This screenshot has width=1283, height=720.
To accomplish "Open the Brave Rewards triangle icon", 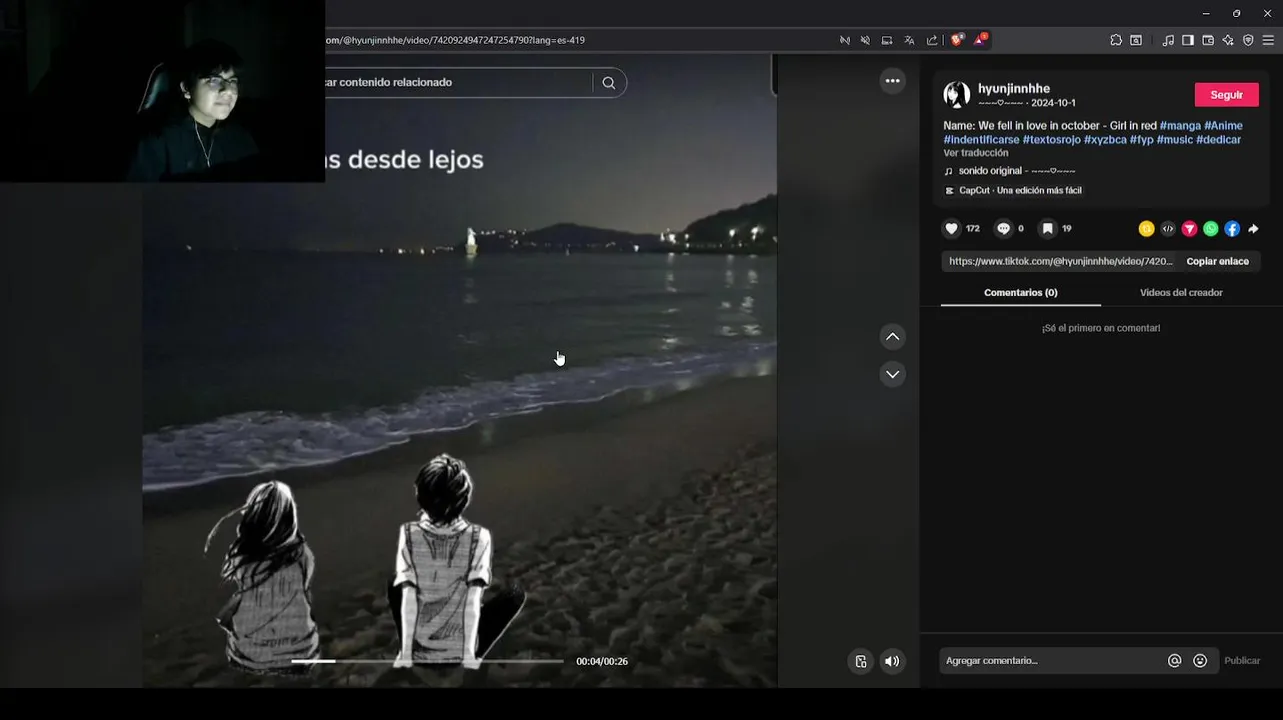I will coord(981,40).
